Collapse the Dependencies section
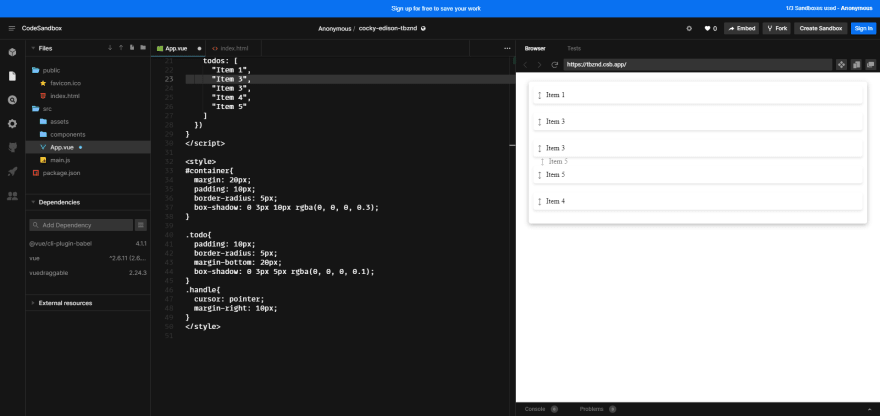The height and width of the screenshot is (416, 880). (33, 202)
